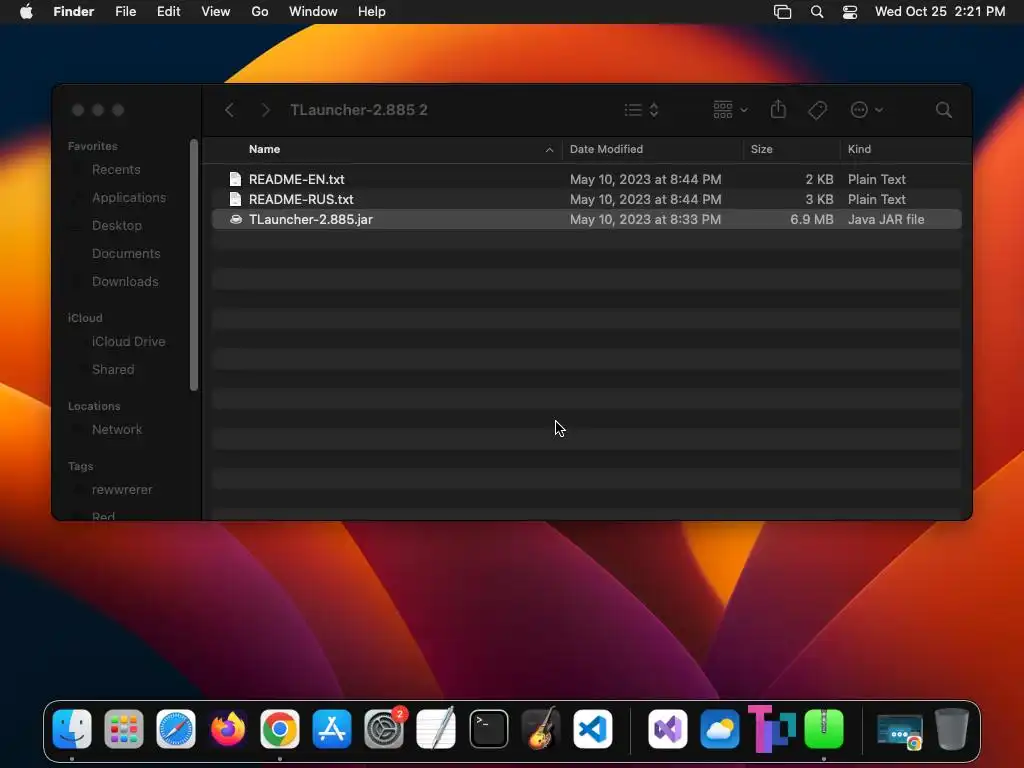
Task: Go back with the Finder back arrow
Action: [x=229, y=110]
